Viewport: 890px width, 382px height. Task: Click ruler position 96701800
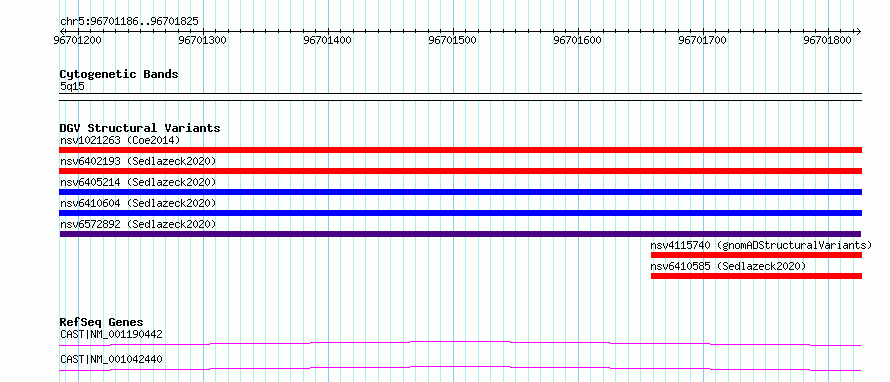[828, 41]
